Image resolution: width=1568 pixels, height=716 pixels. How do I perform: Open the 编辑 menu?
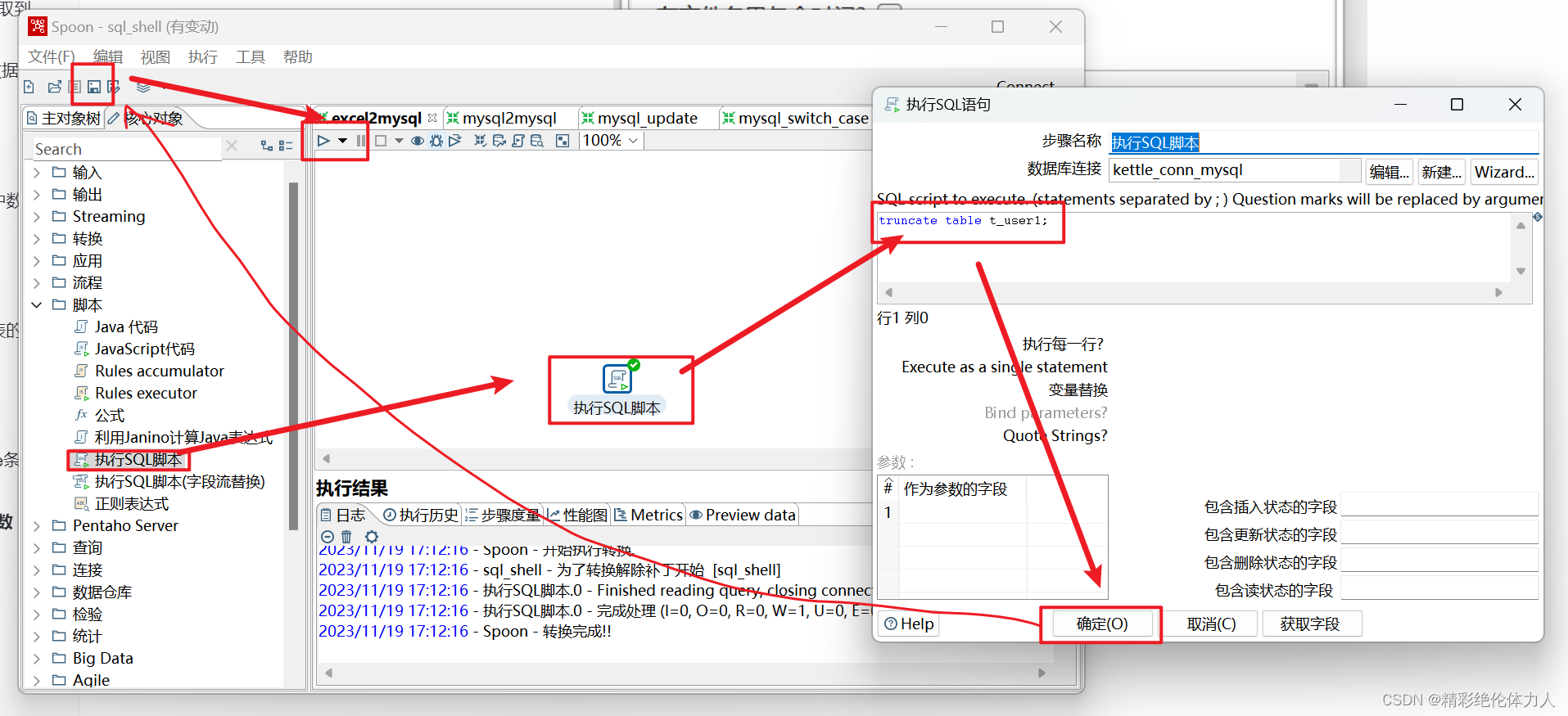click(108, 56)
